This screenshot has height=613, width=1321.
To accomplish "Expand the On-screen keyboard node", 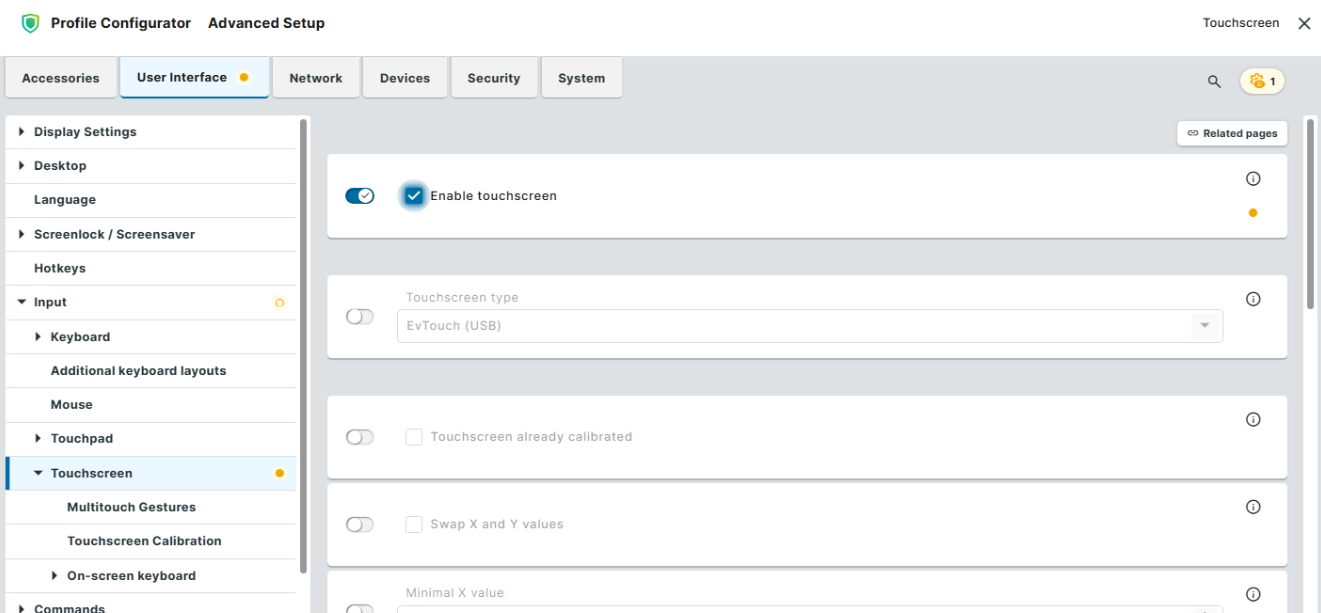I will [x=55, y=576].
